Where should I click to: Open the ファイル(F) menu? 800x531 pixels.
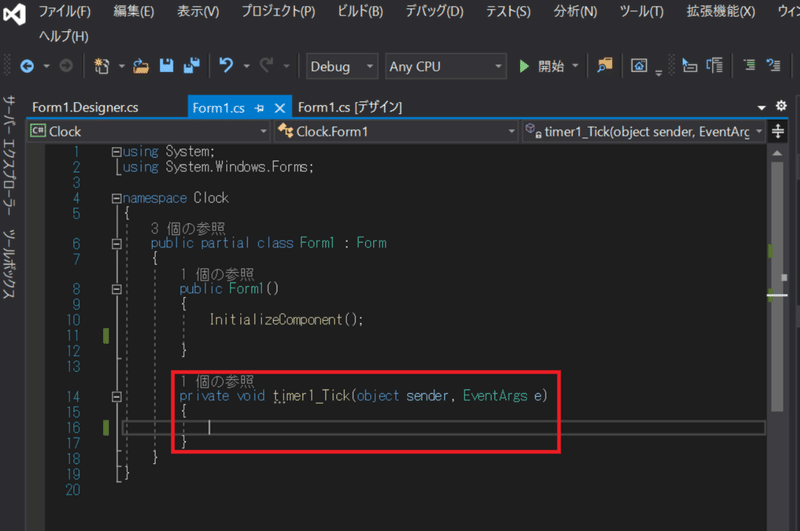tap(65, 11)
